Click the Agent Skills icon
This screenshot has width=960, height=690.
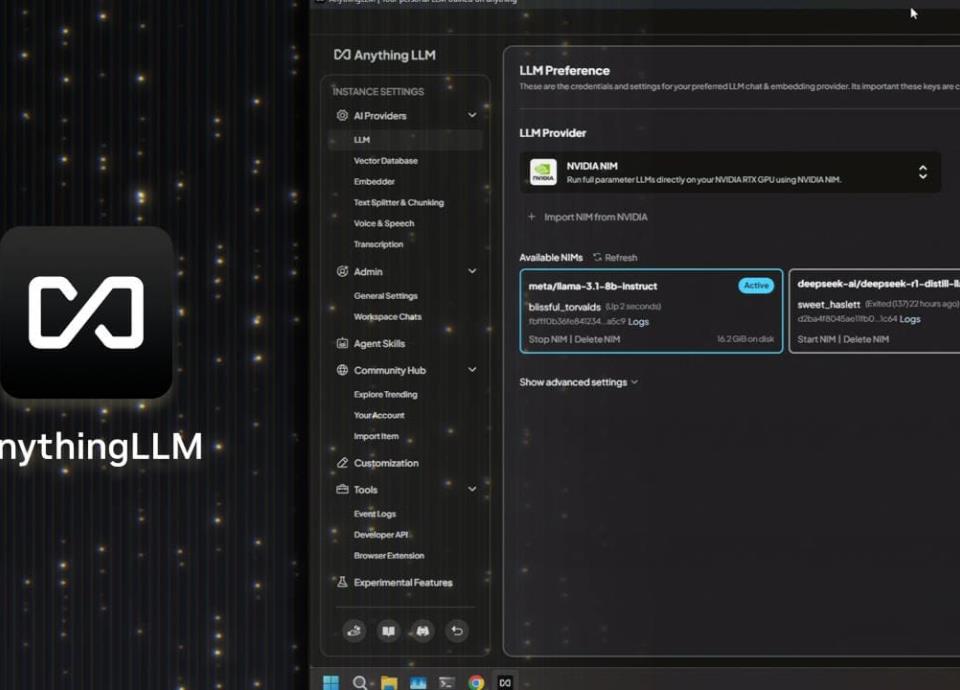coord(342,343)
